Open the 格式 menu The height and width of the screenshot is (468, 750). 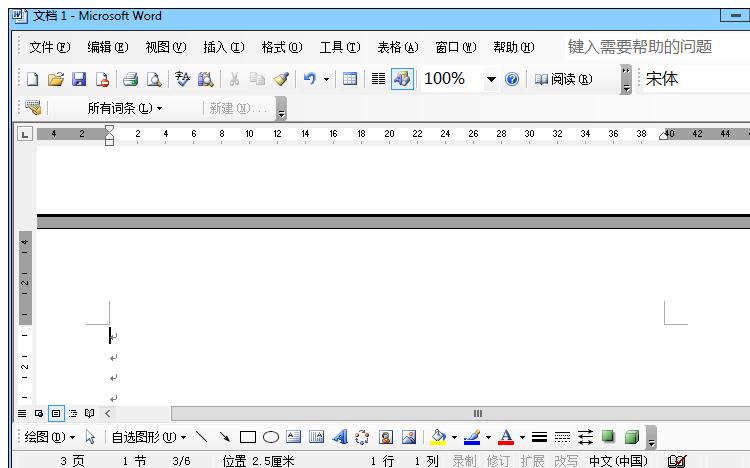(x=282, y=47)
